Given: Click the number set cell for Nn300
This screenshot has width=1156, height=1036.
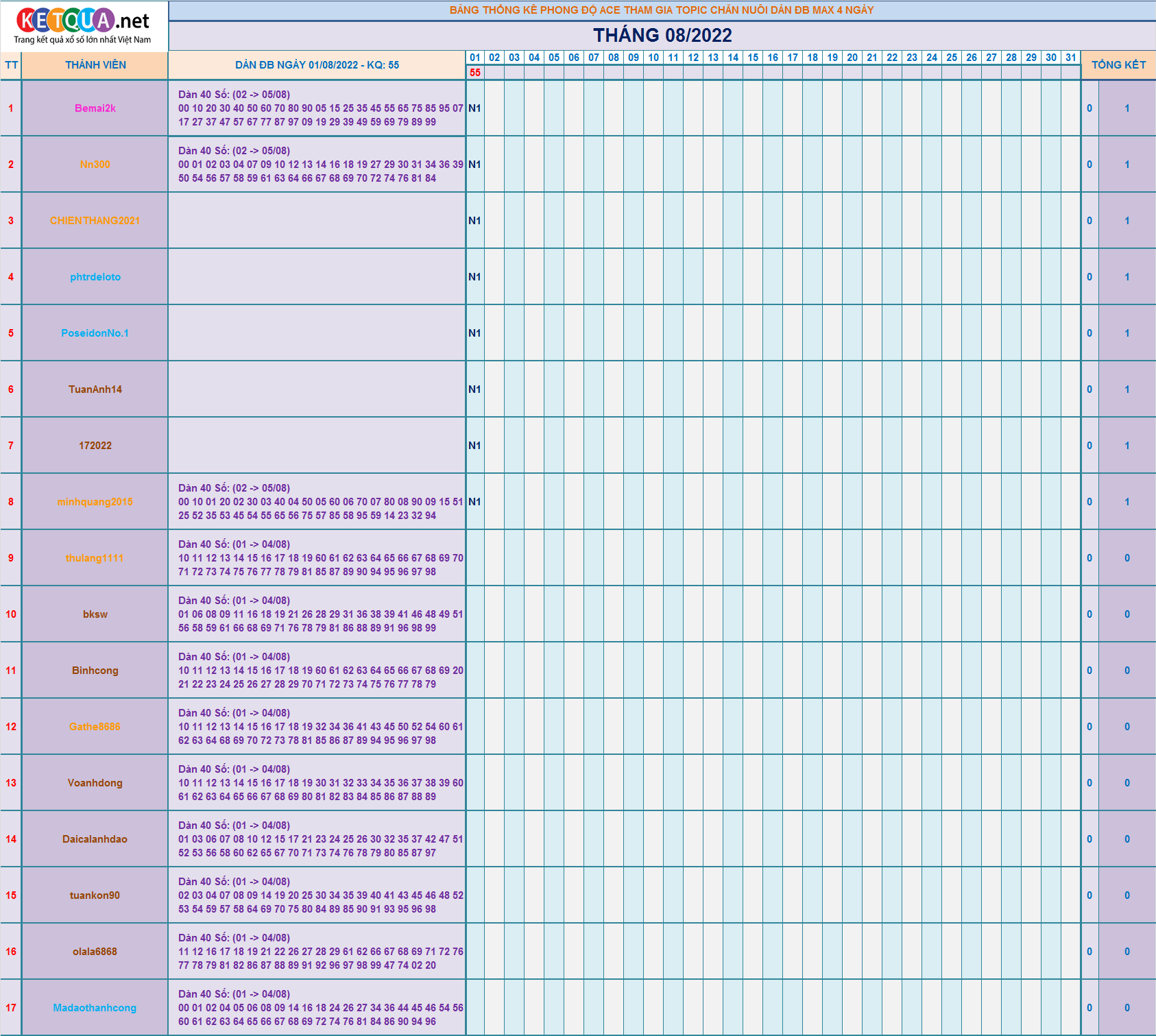Looking at the screenshot, I should 317,165.
